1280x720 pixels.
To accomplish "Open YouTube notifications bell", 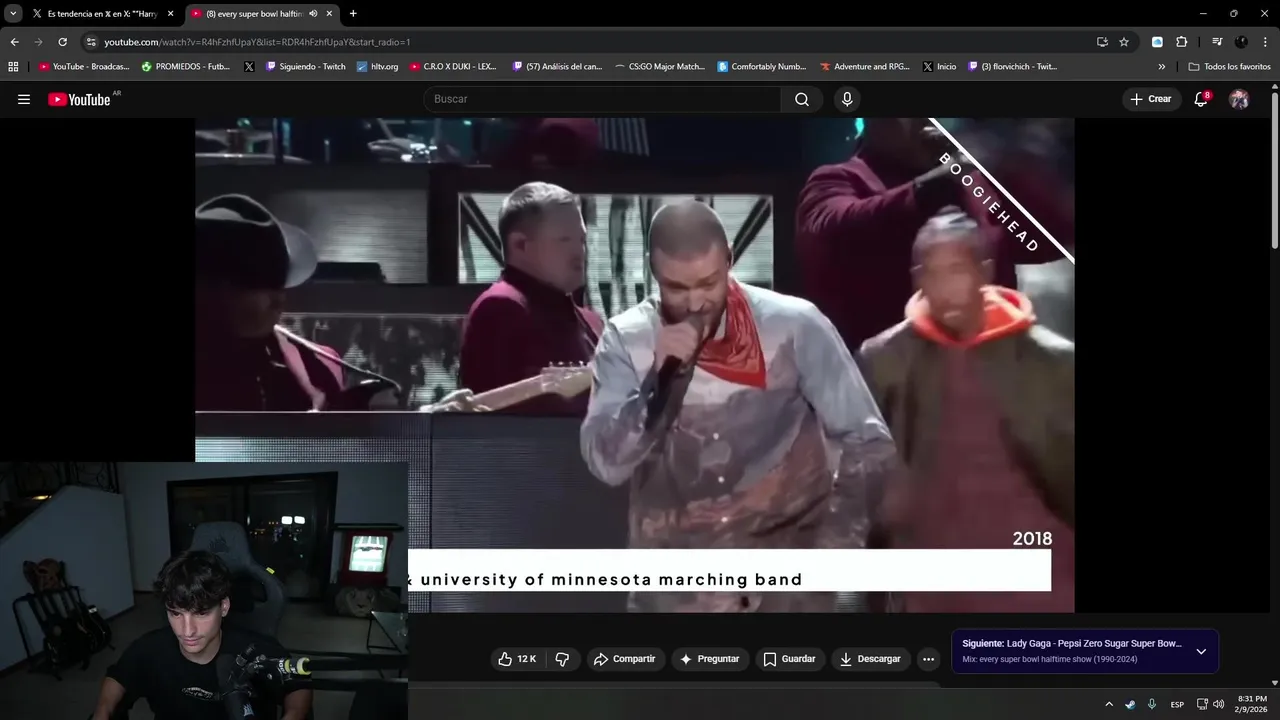I will click(1201, 99).
